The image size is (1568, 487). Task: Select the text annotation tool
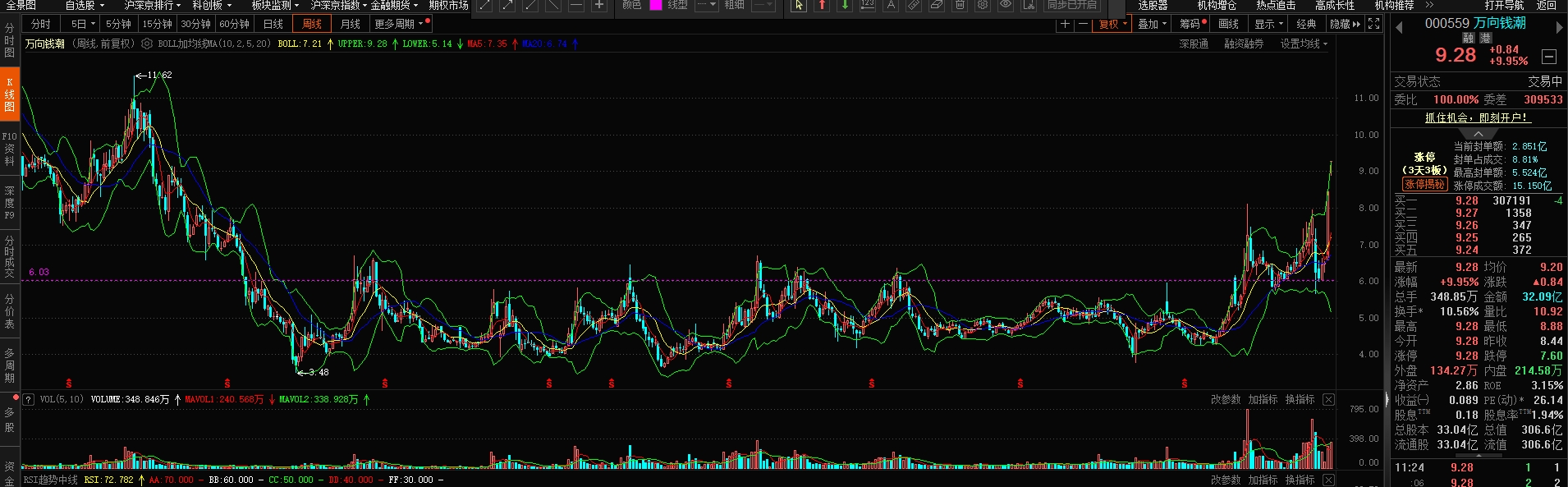point(891,5)
